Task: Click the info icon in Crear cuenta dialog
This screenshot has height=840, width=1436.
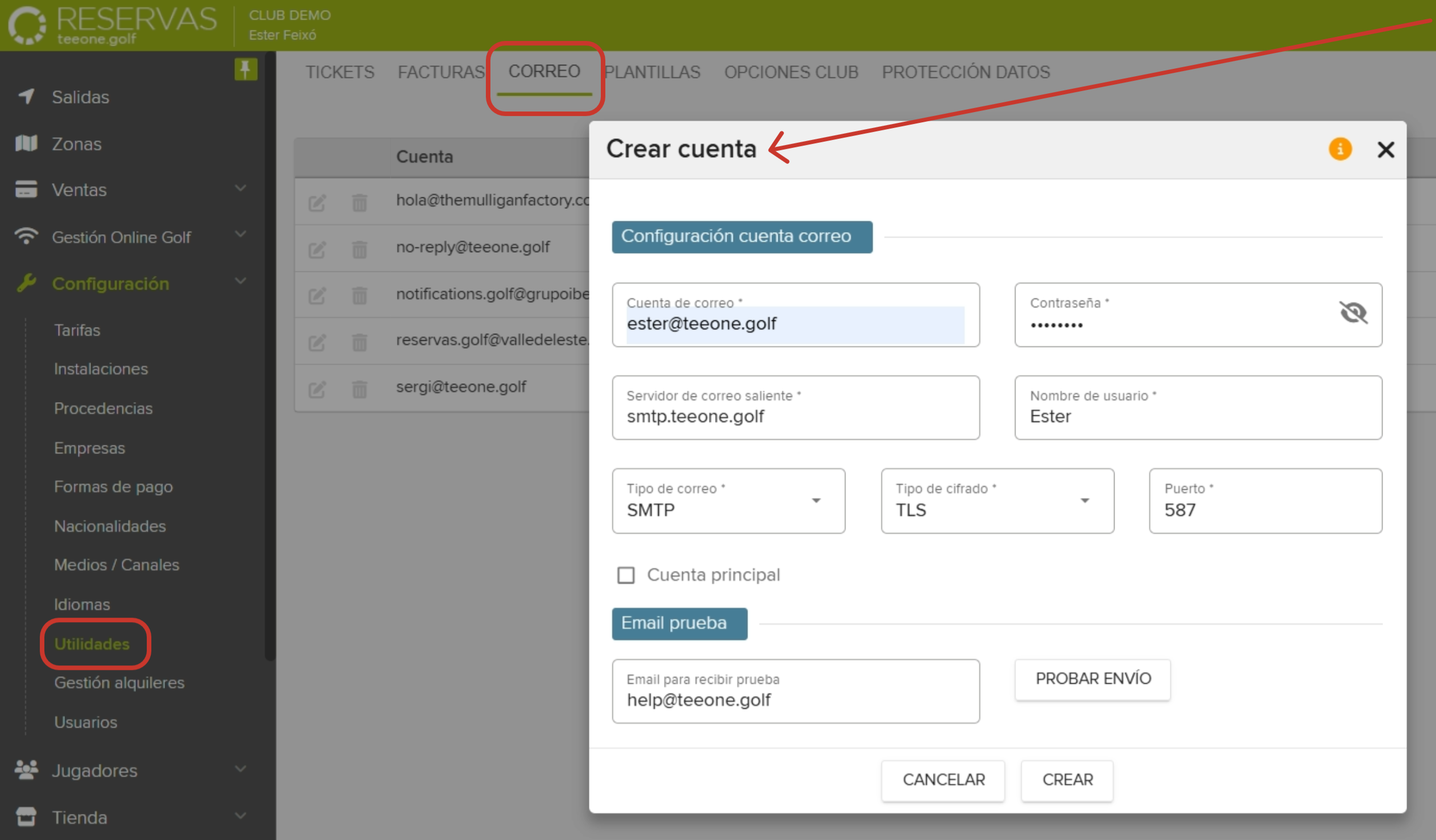Action: 1340,149
